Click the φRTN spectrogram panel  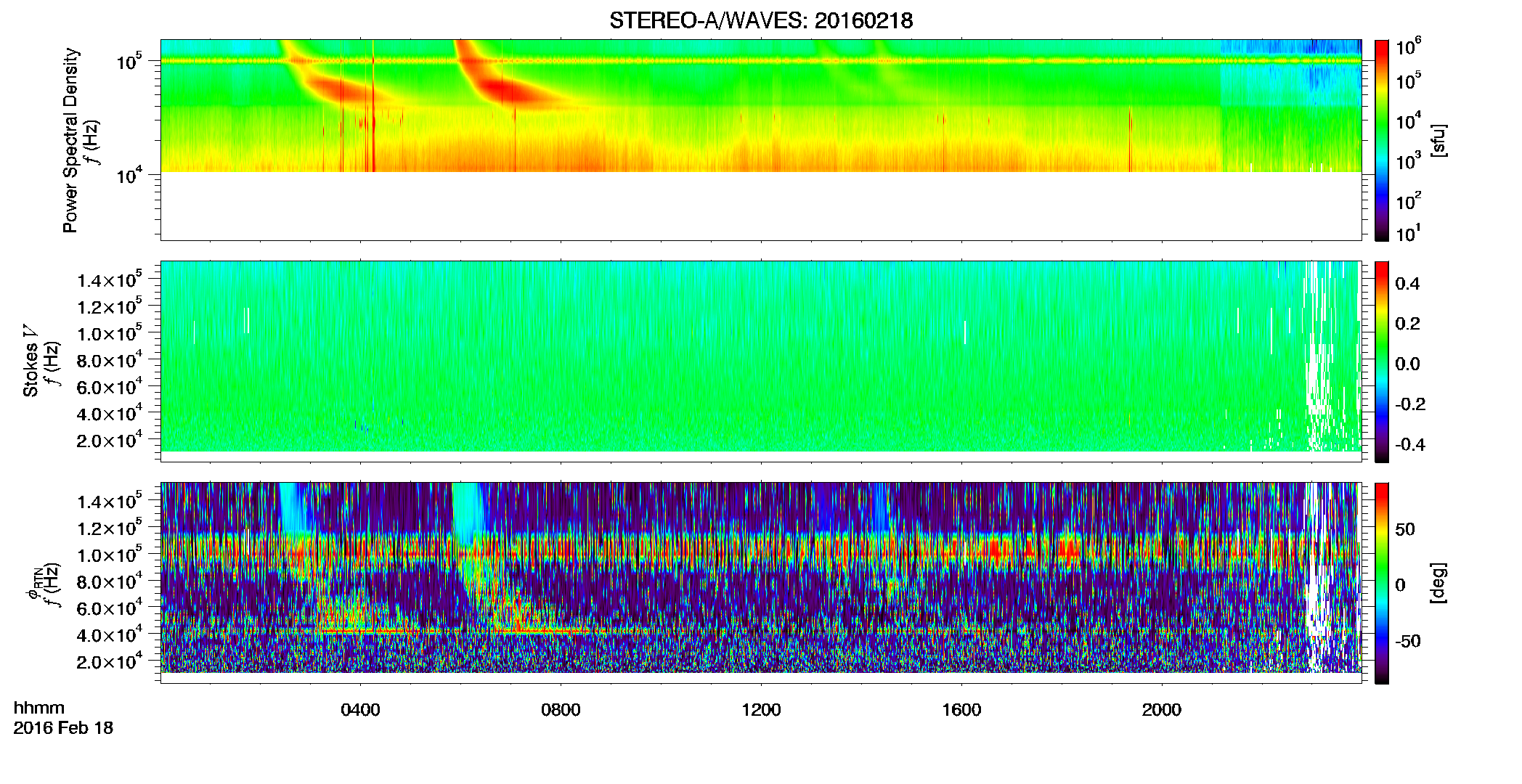tap(761, 583)
